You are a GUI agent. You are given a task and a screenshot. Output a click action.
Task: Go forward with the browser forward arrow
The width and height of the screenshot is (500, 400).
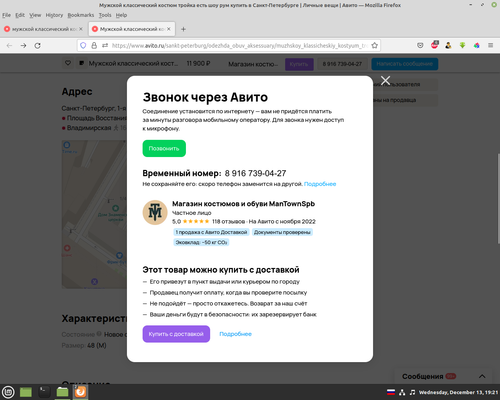point(23,45)
